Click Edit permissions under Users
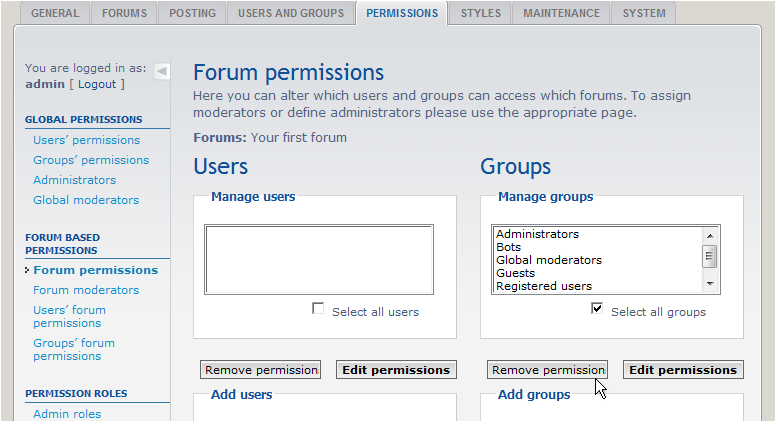 coord(396,370)
